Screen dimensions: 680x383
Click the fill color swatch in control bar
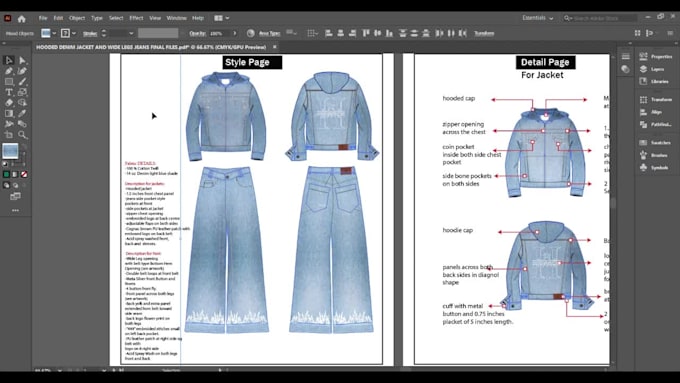click(46, 33)
